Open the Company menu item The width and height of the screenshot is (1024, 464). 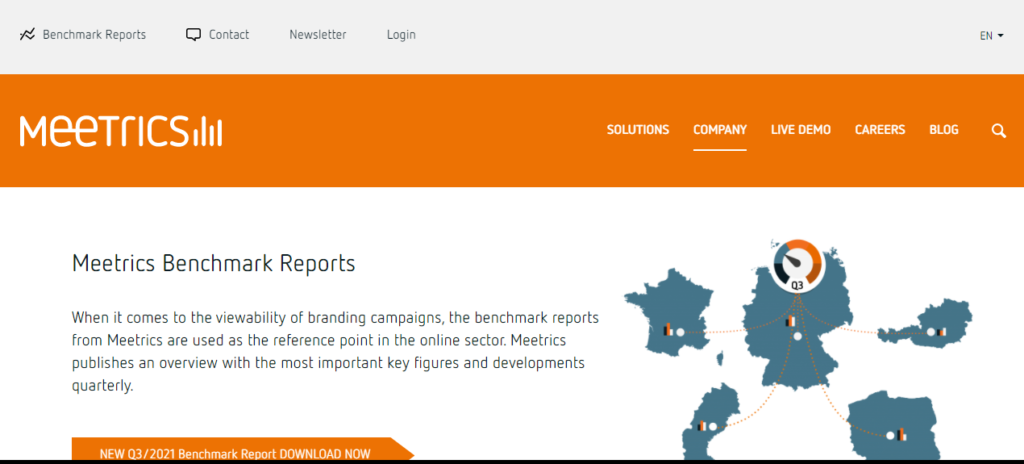720,130
